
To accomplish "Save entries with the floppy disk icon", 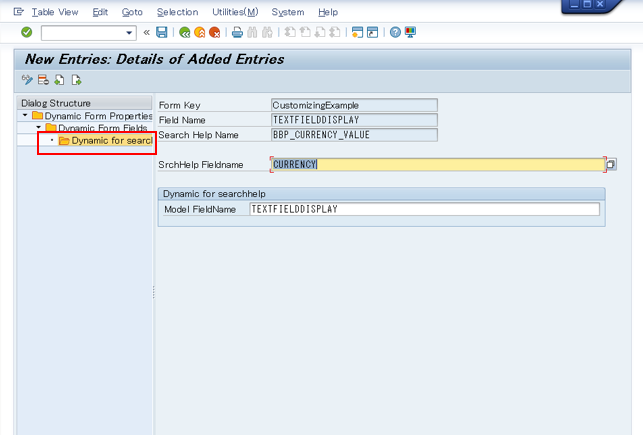I will [162, 32].
